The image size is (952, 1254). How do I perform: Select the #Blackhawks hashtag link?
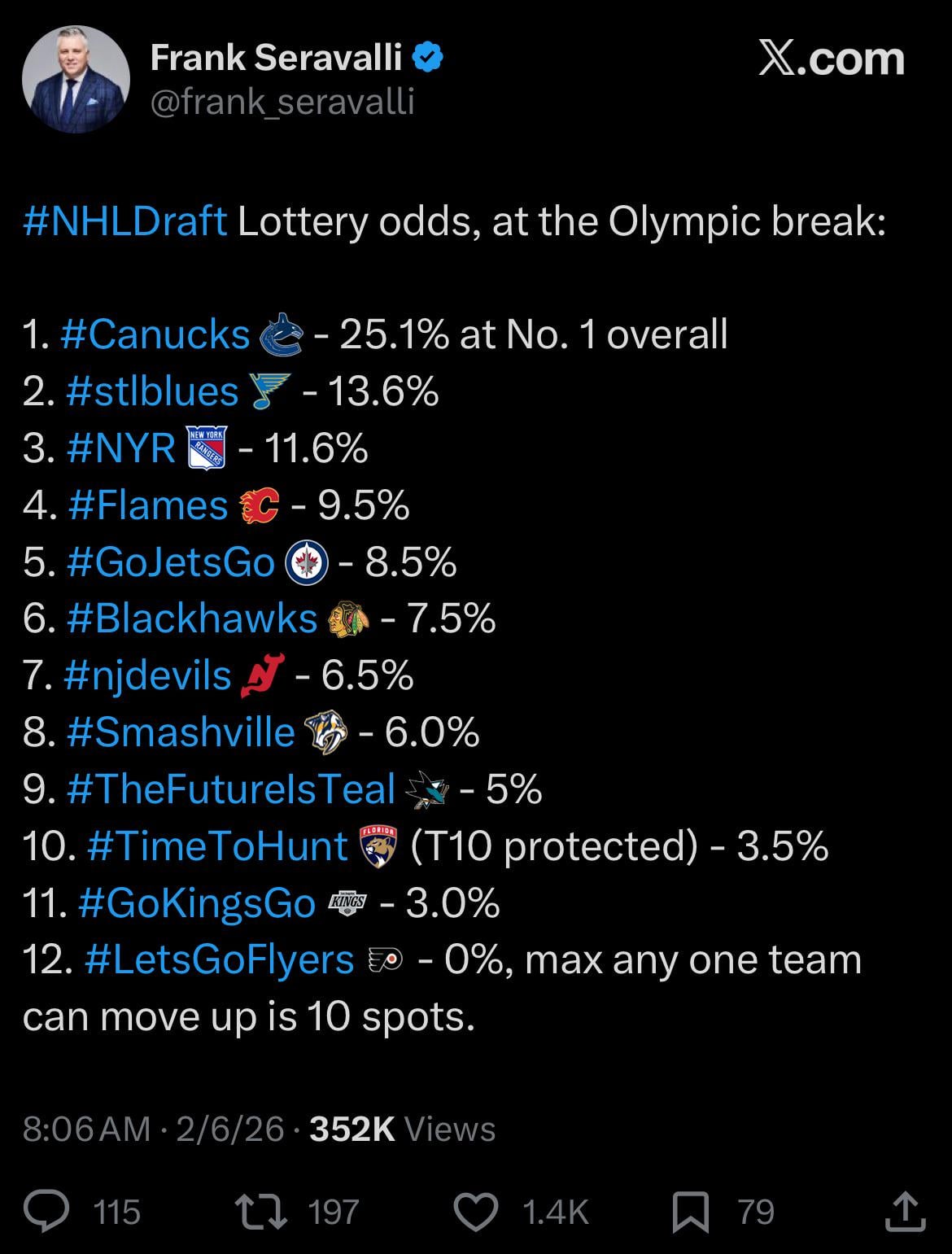tap(192, 619)
